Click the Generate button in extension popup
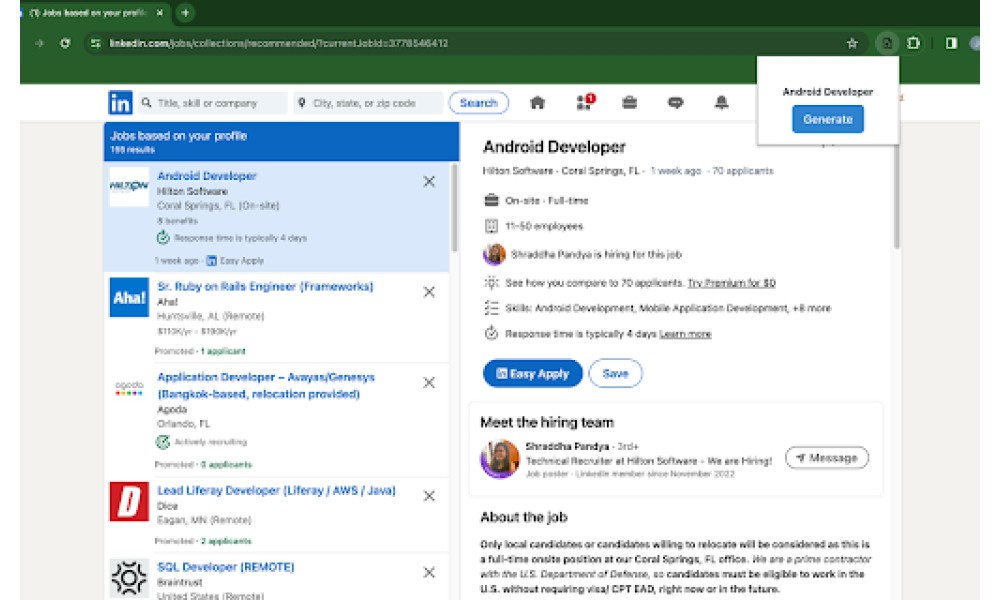 coord(828,119)
